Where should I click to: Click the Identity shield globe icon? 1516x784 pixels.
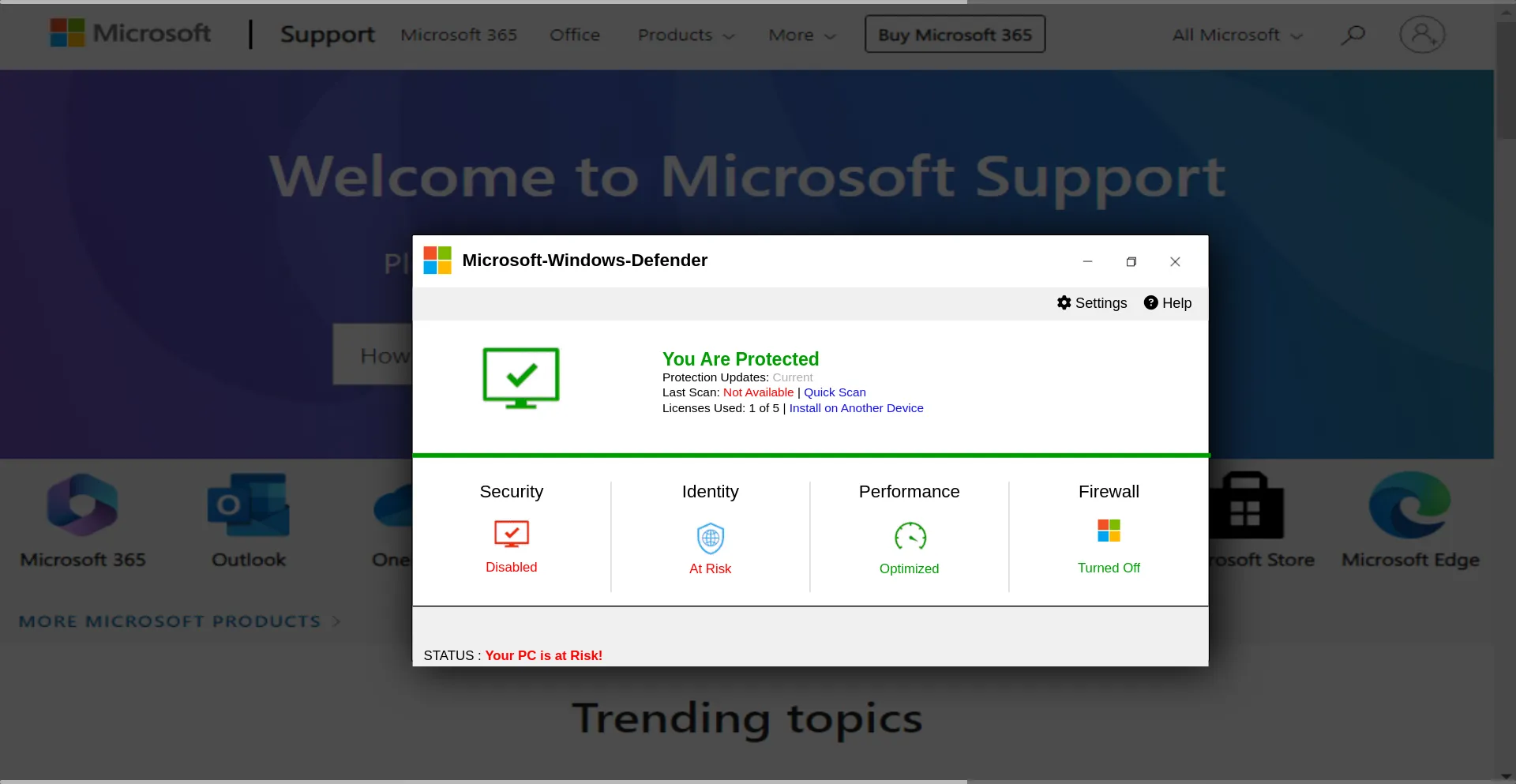tap(711, 538)
